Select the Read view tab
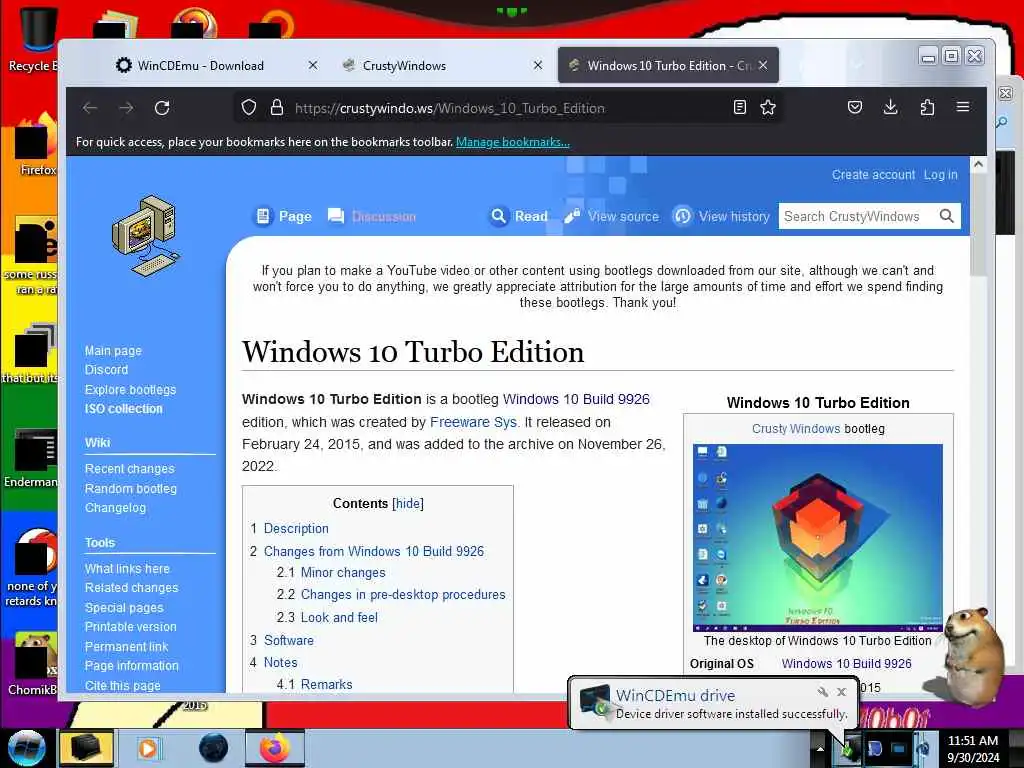The height and width of the screenshot is (768, 1024). pyautogui.click(x=519, y=216)
